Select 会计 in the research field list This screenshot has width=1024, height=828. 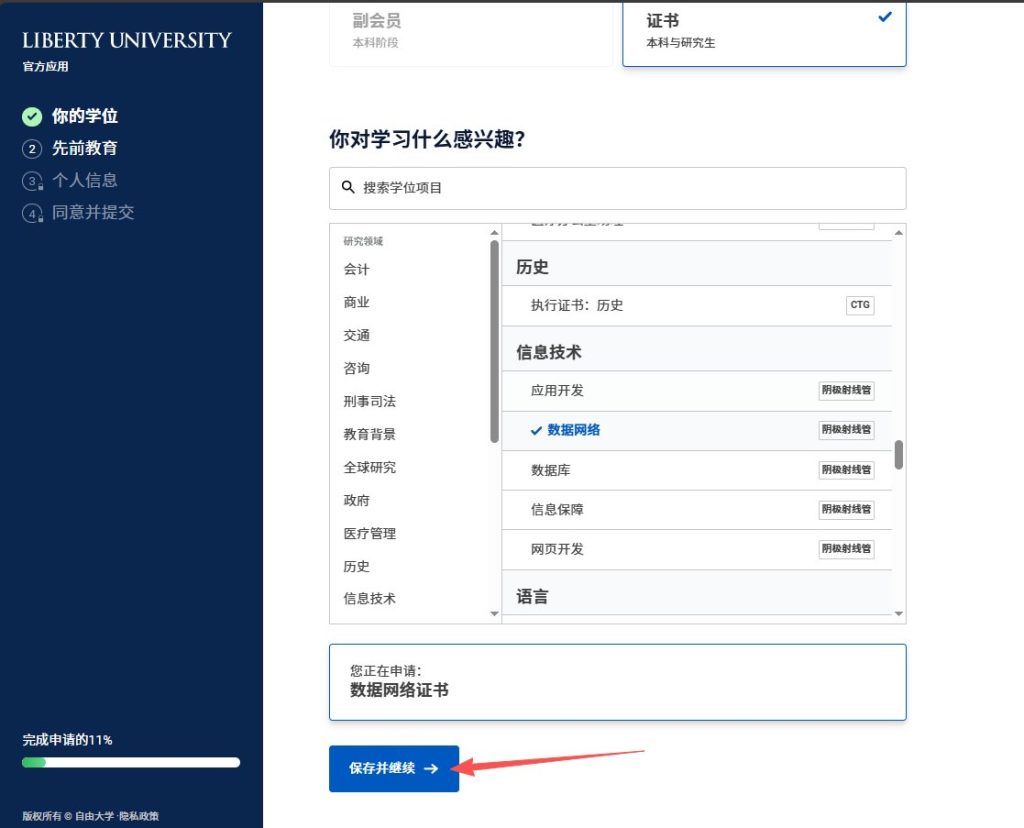(x=357, y=269)
